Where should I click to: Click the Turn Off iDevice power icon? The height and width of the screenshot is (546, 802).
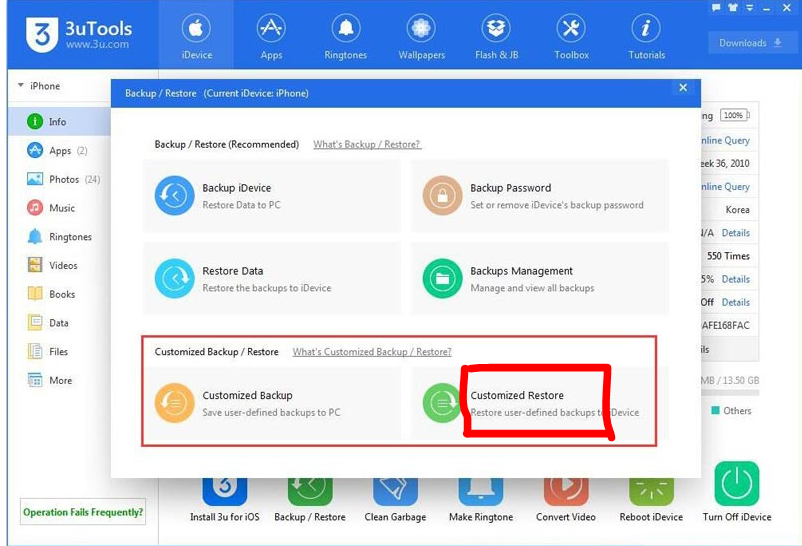[737, 484]
